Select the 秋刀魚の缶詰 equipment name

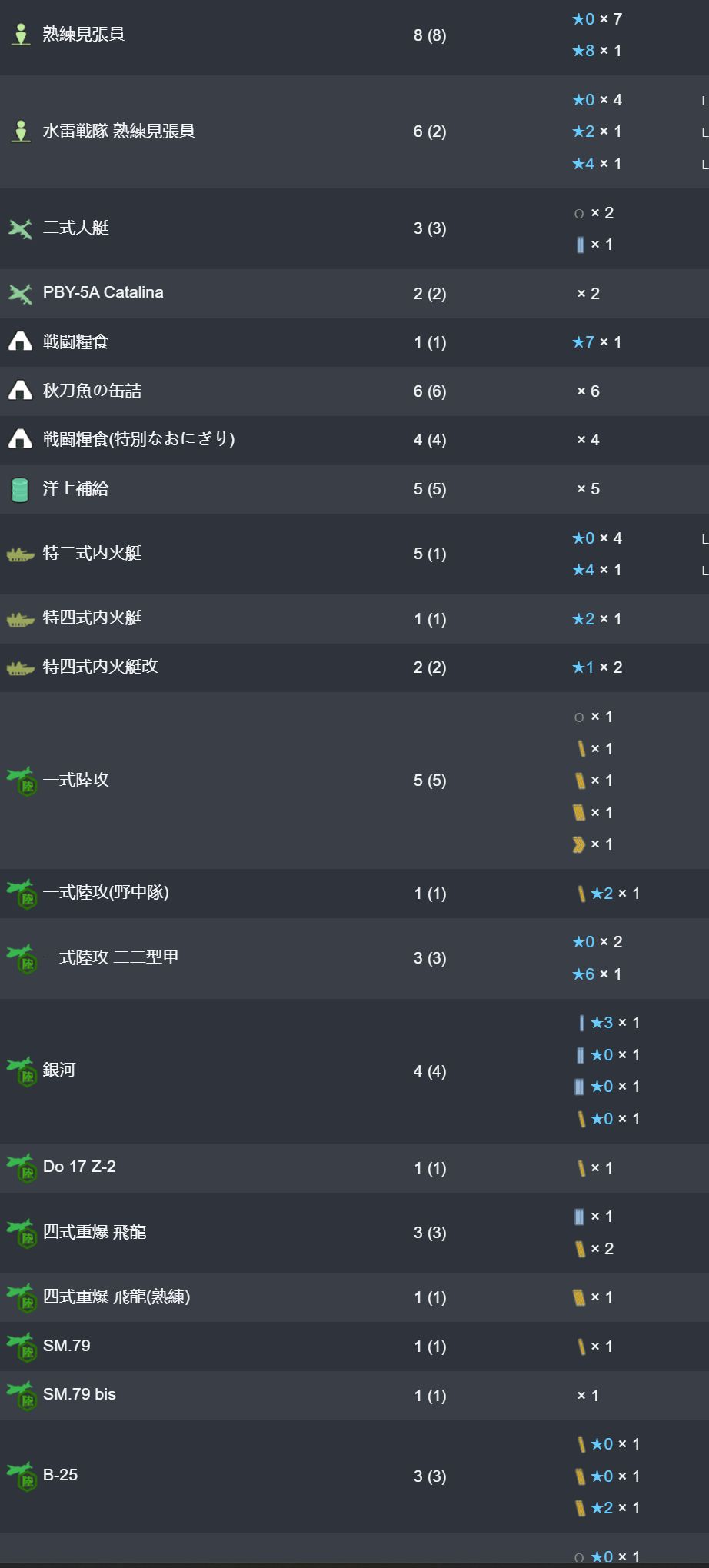pyautogui.click(x=92, y=391)
